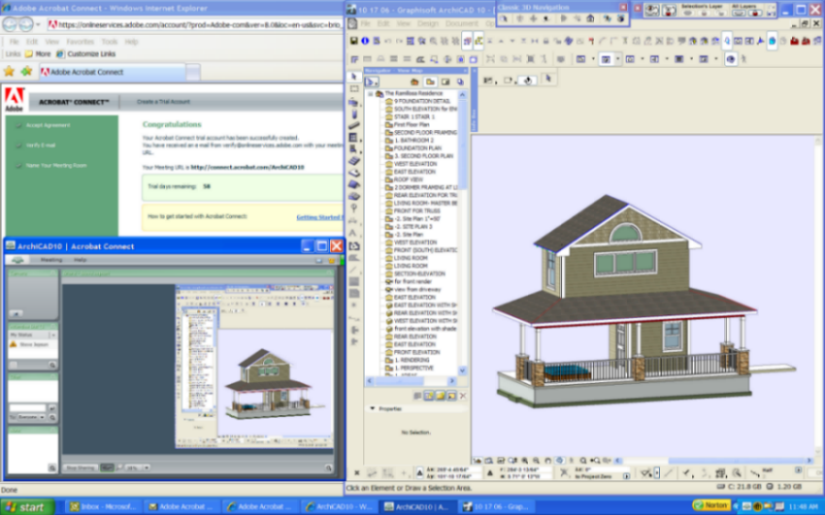Collapse the Properties section in Navigator
Screen dimensions: 825x515
(x=373, y=408)
